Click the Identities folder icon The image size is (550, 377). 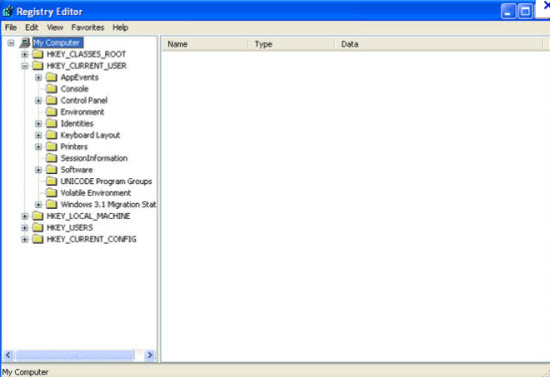tap(52, 123)
